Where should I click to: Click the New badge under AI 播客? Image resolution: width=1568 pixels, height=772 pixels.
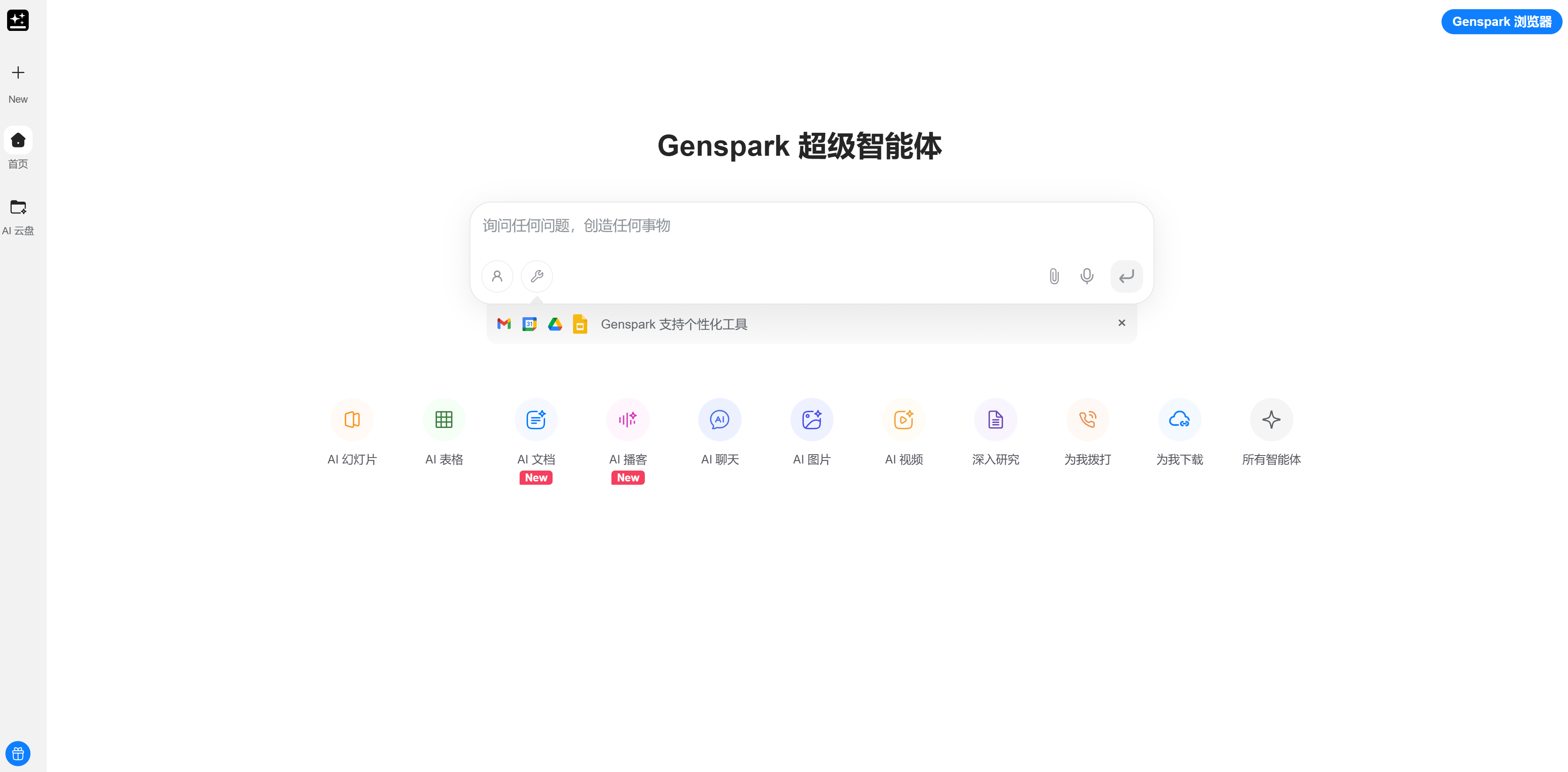pyautogui.click(x=628, y=478)
